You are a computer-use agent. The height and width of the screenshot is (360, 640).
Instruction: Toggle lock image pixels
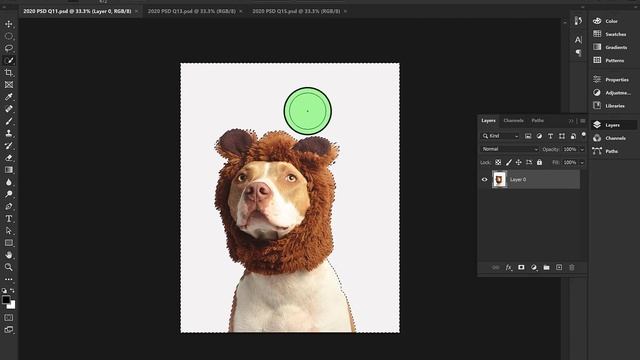point(509,162)
